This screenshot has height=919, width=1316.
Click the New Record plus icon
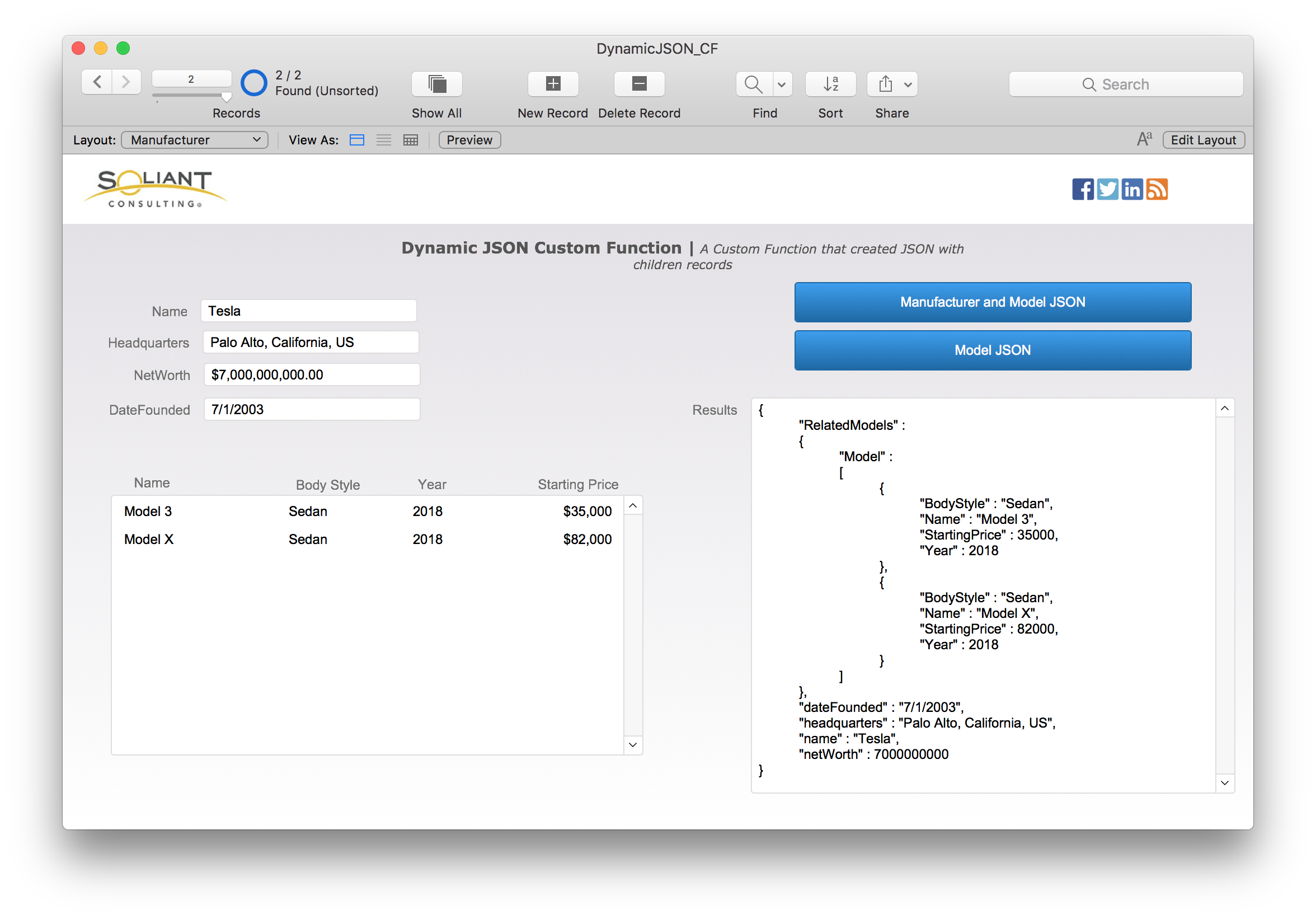pyautogui.click(x=553, y=85)
